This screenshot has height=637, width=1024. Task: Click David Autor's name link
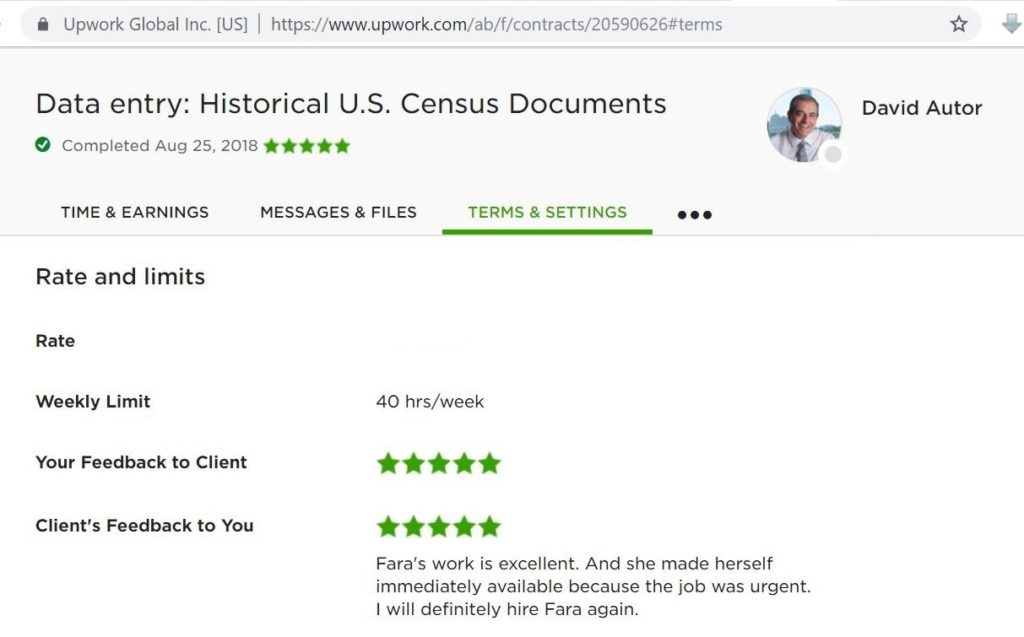pos(921,108)
